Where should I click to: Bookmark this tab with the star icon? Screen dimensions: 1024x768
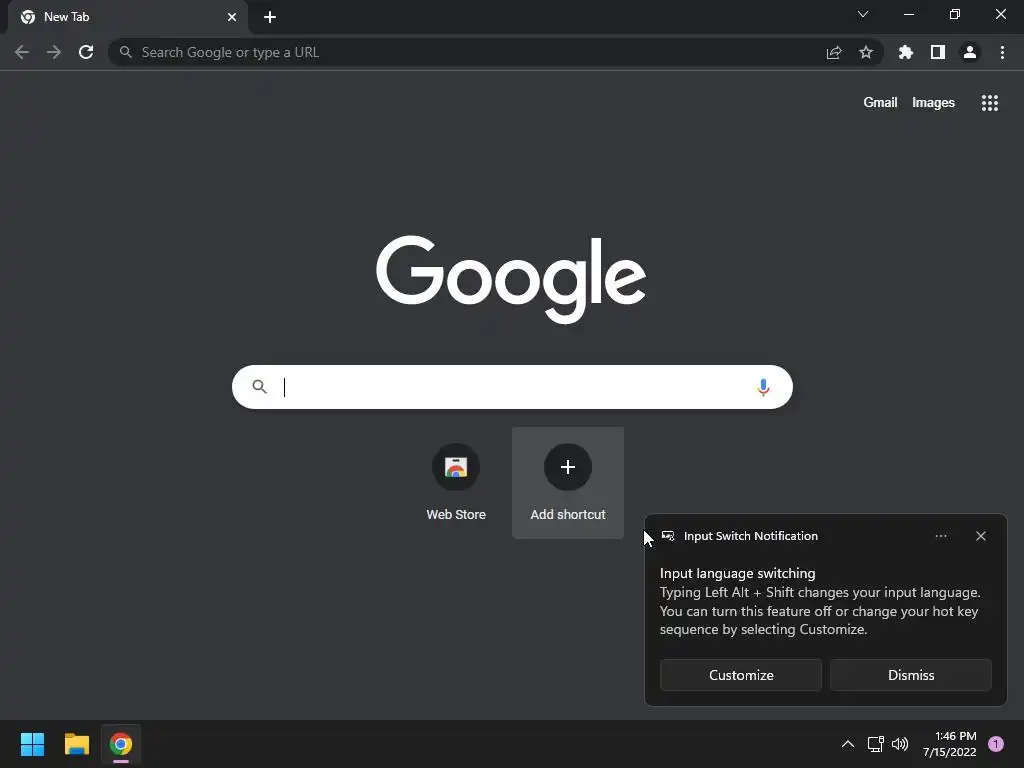tap(866, 52)
